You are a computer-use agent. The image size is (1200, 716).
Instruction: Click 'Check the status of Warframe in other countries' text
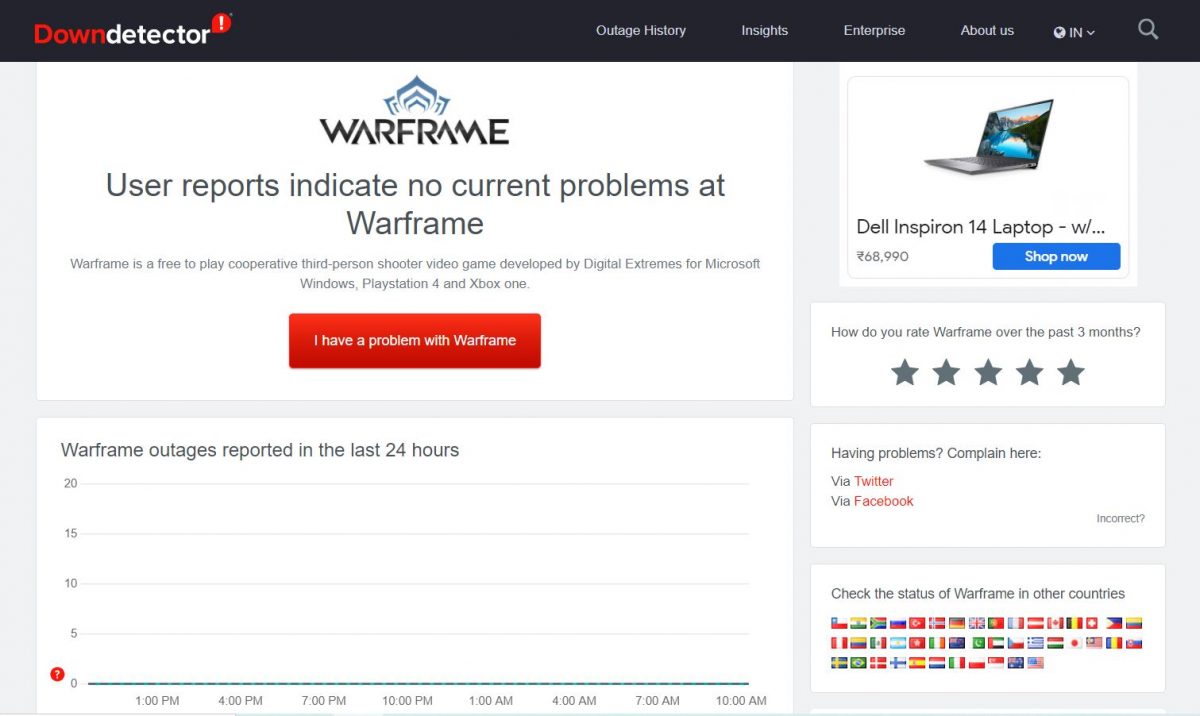click(978, 593)
